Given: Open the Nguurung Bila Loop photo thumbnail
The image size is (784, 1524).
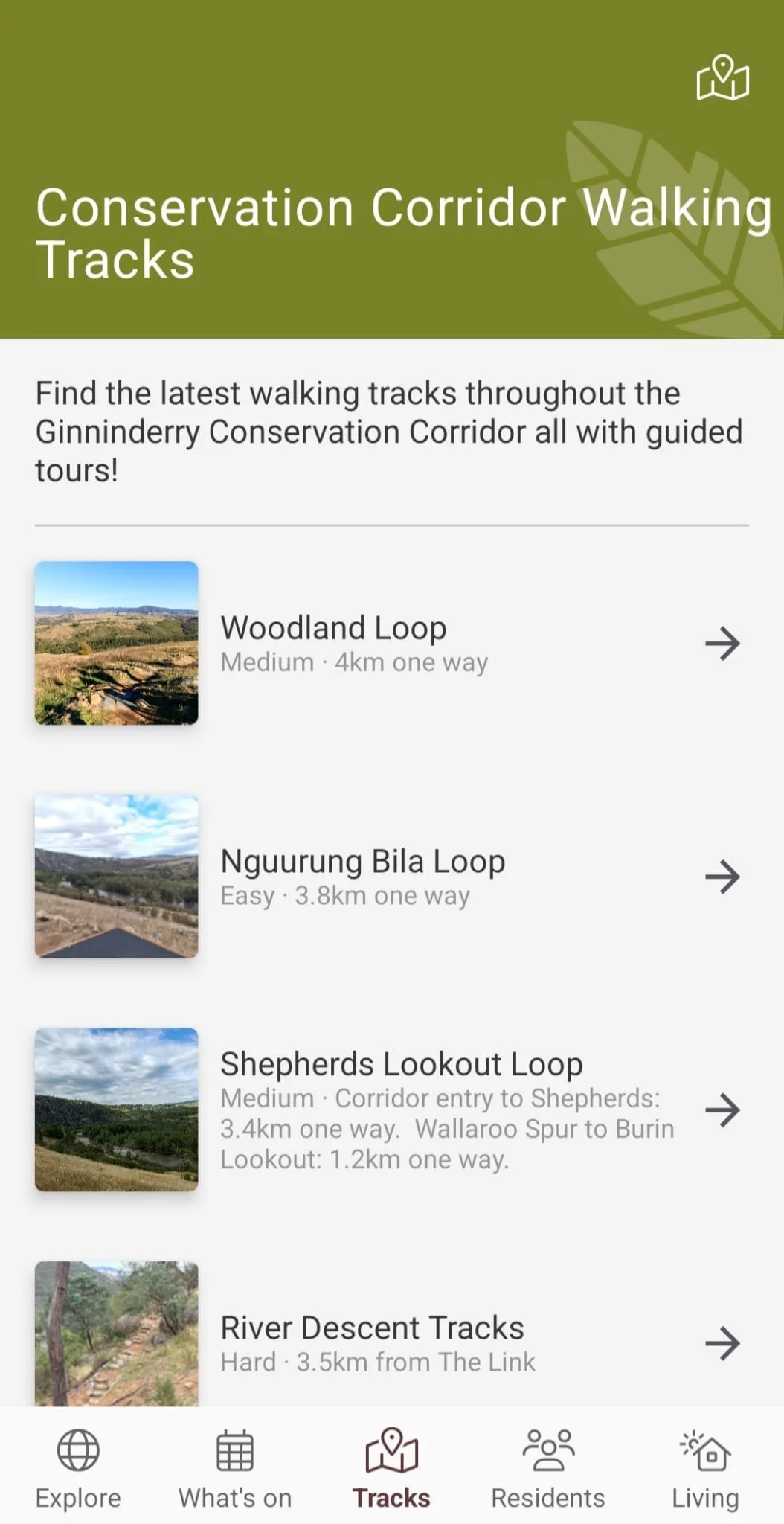Looking at the screenshot, I should point(117,876).
